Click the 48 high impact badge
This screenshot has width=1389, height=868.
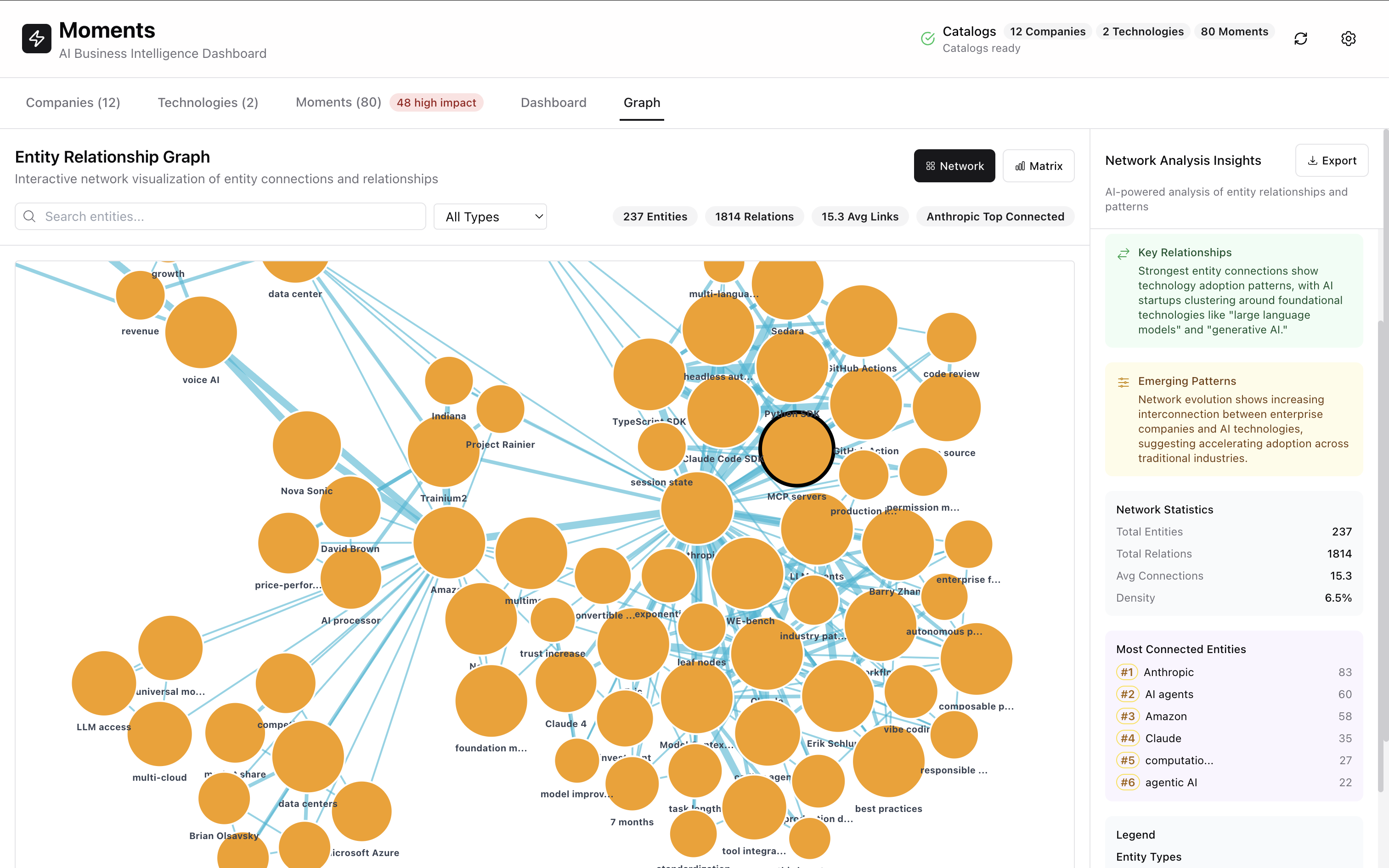[436, 103]
